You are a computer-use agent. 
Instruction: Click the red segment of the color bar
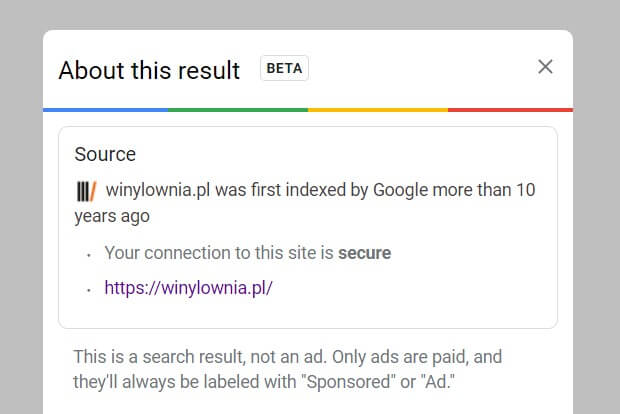(510, 110)
